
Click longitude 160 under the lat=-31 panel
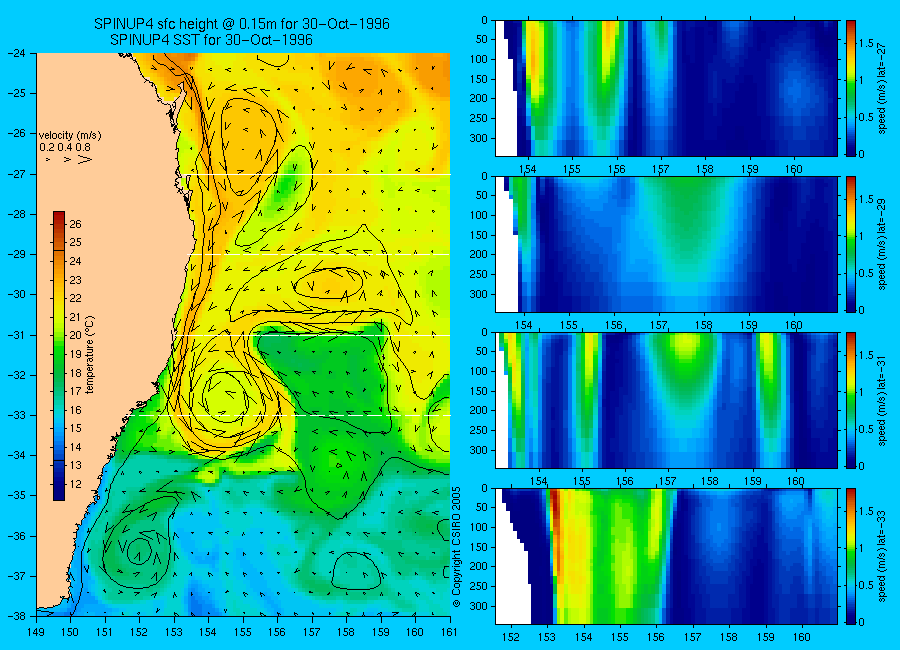click(796, 481)
